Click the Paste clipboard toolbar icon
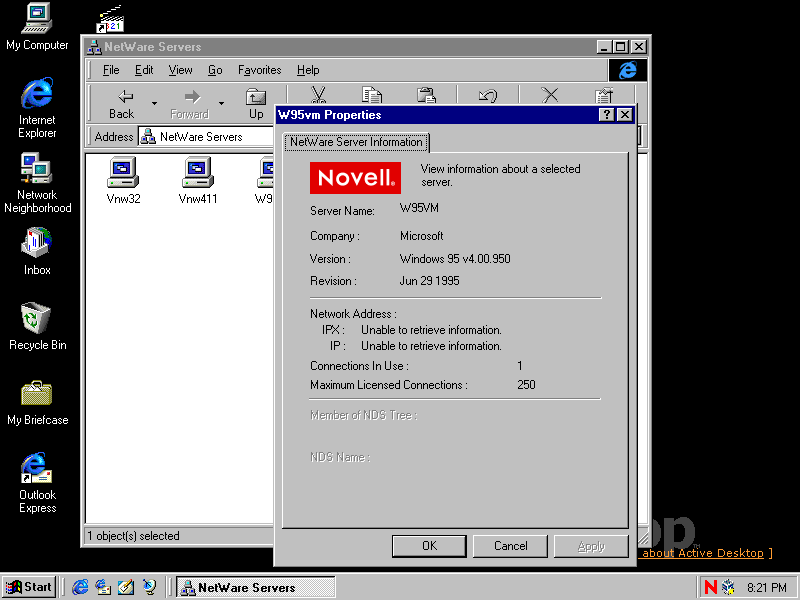 426,95
